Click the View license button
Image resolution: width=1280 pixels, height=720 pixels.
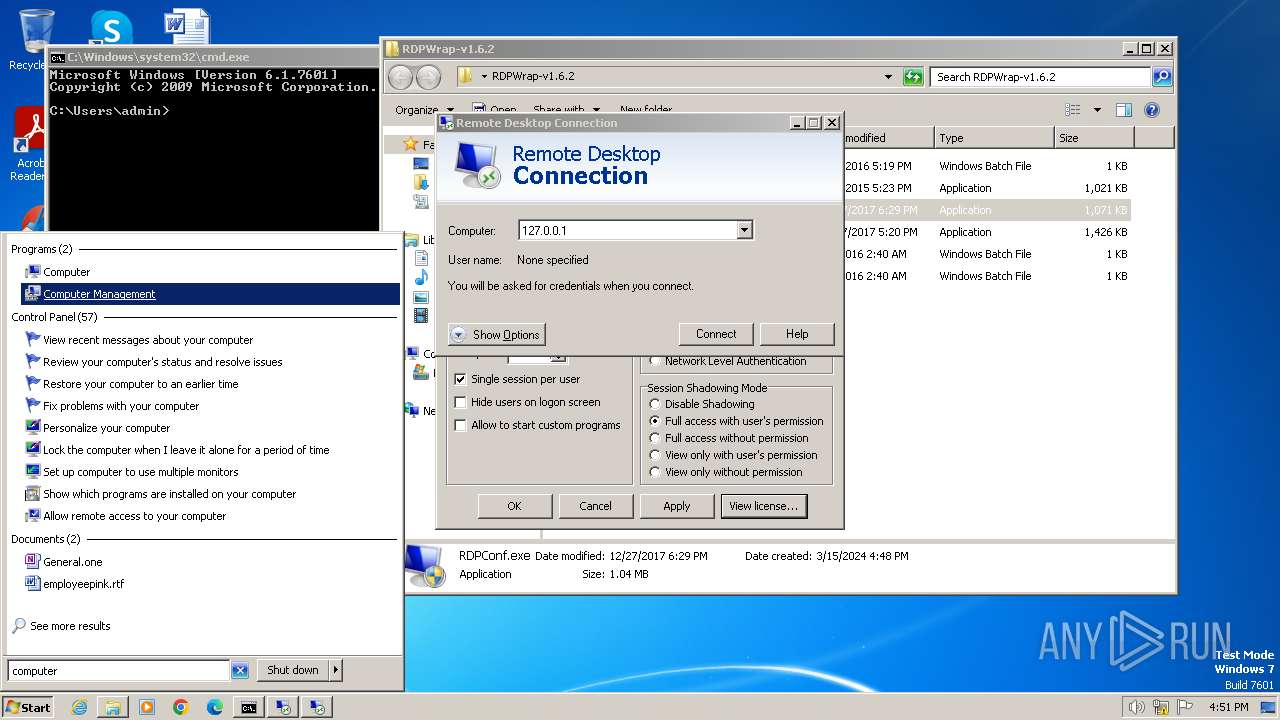[x=764, y=506]
